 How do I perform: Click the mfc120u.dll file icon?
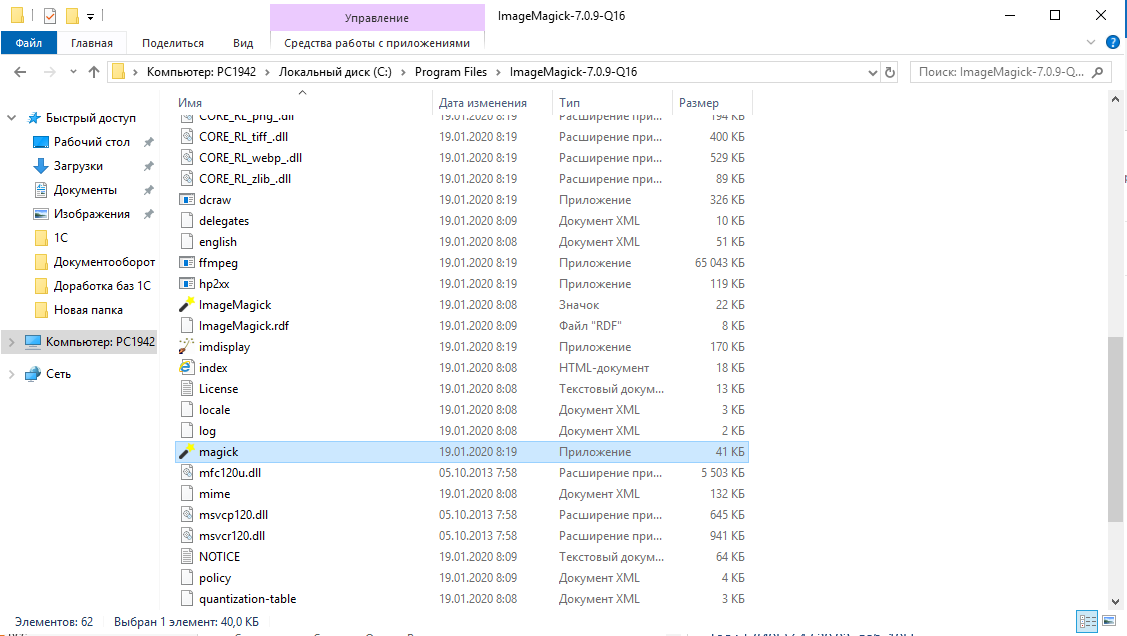(x=186, y=472)
